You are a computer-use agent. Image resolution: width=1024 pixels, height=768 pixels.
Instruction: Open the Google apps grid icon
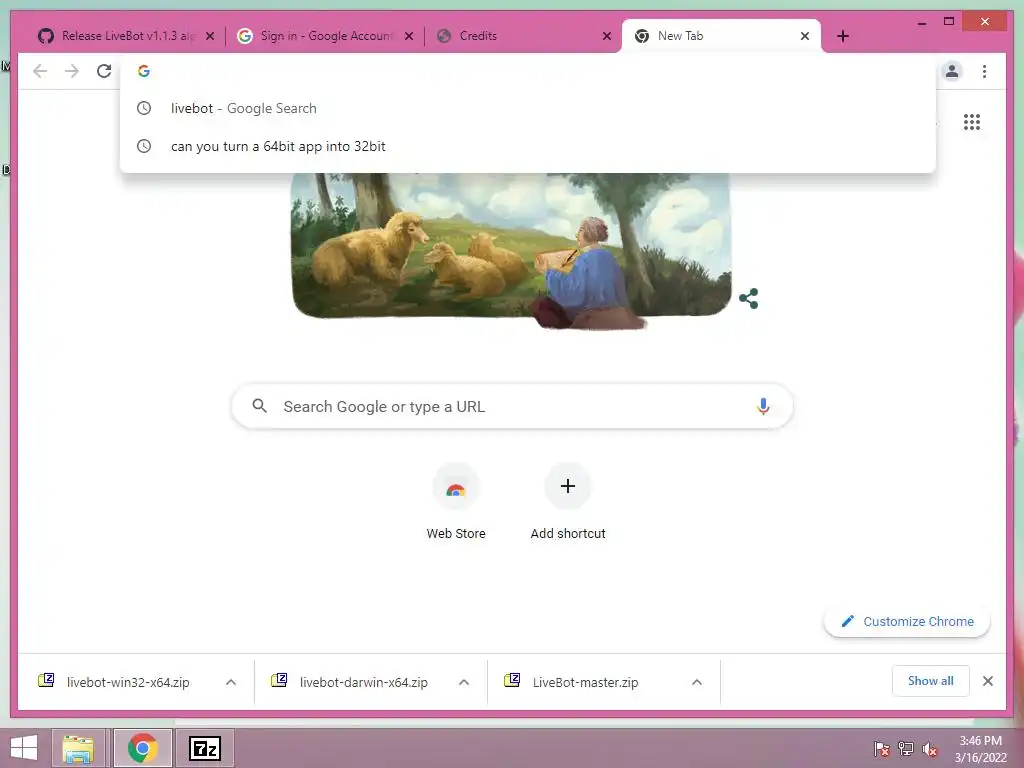coord(972,122)
